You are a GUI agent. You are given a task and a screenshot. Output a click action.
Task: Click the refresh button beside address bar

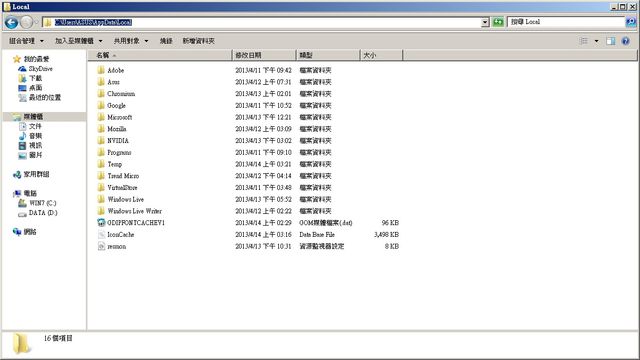point(498,22)
